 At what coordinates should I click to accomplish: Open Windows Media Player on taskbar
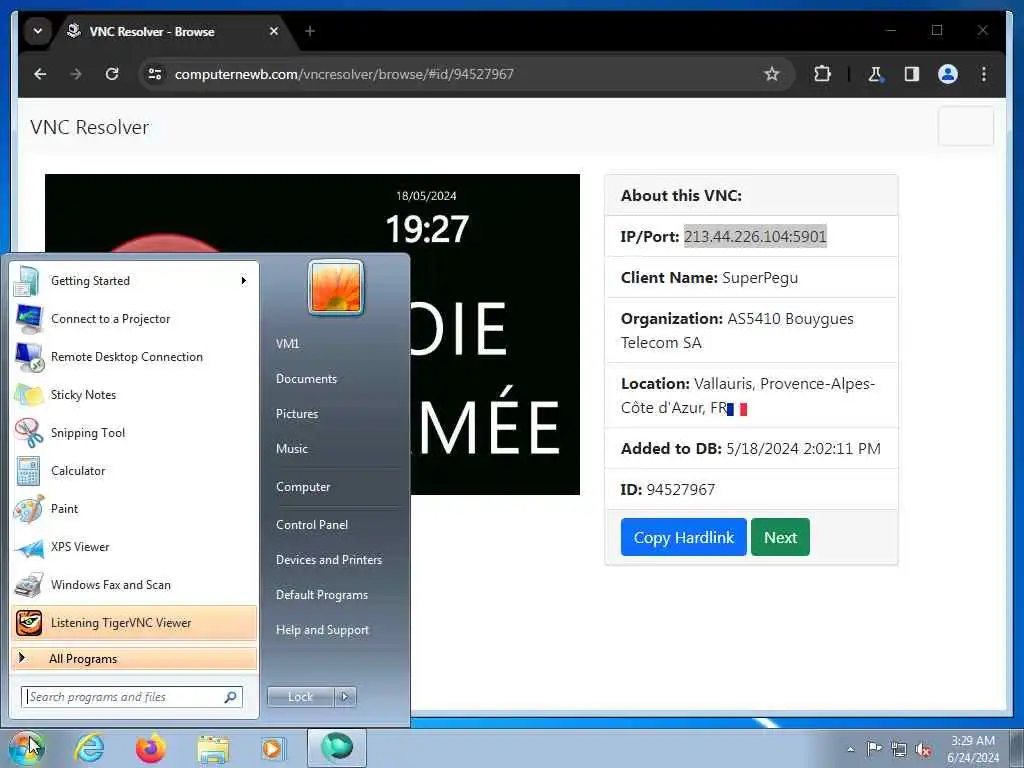pos(272,748)
